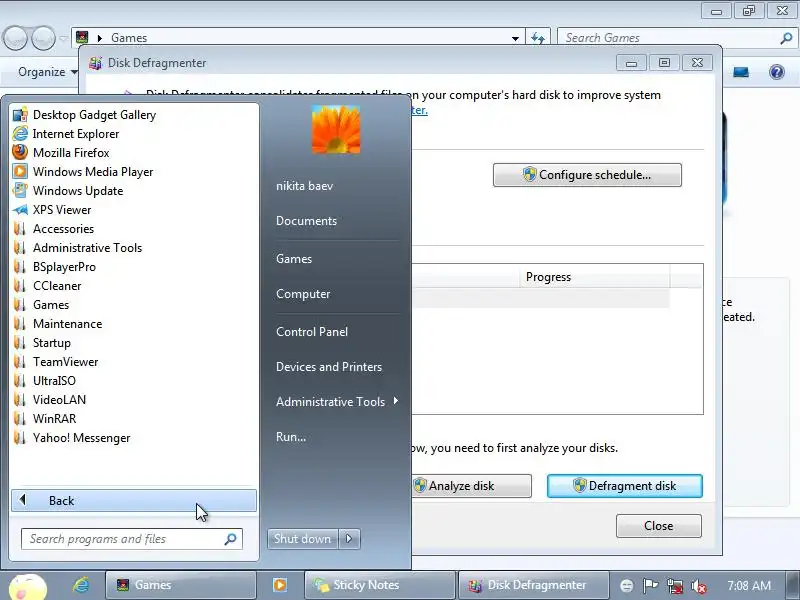This screenshot has height=600, width=800.
Task: Switch to Games window on the taskbar
Action: [181, 585]
